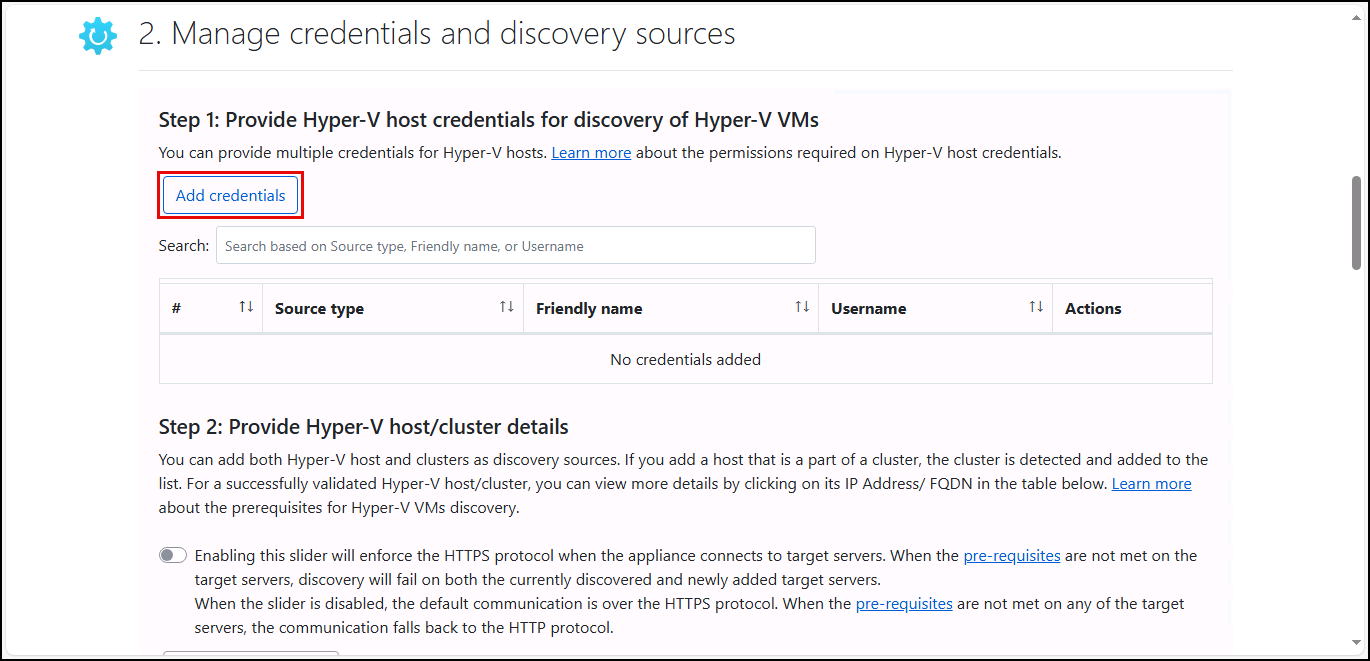Click Step 2 host/cluster details heading
Screen dimensions: 1370x661
pyautogui.click(x=364, y=427)
